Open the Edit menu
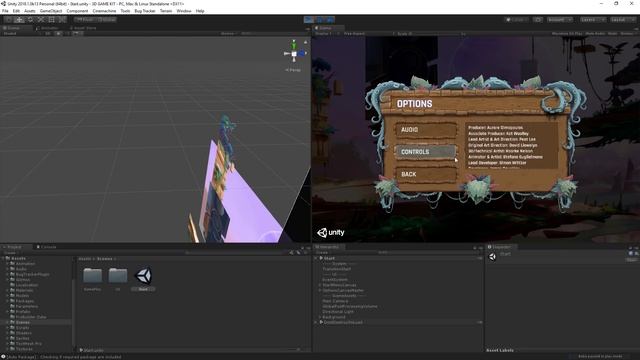Image resolution: width=640 pixels, height=360 pixels. (x=16, y=11)
